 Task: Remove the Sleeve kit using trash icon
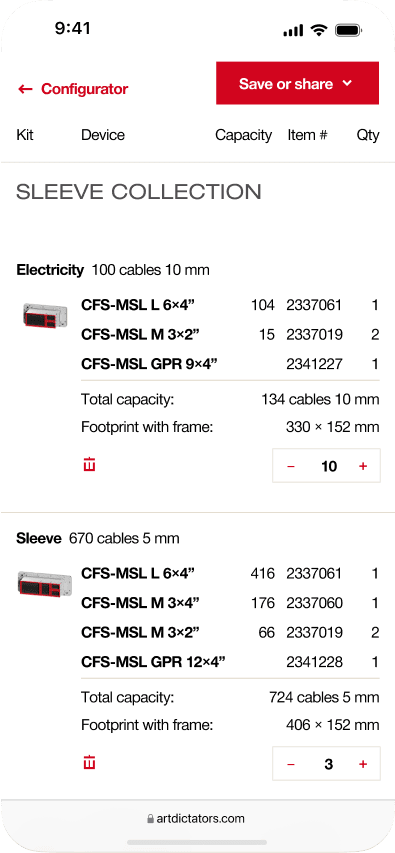pos(90,763)
